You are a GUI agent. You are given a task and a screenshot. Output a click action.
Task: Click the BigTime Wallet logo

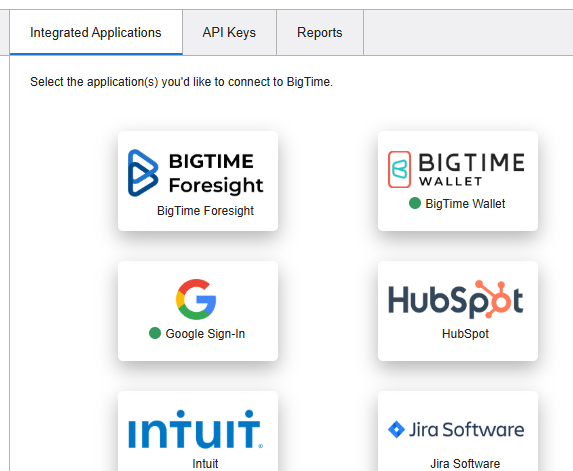click(456, 170)
